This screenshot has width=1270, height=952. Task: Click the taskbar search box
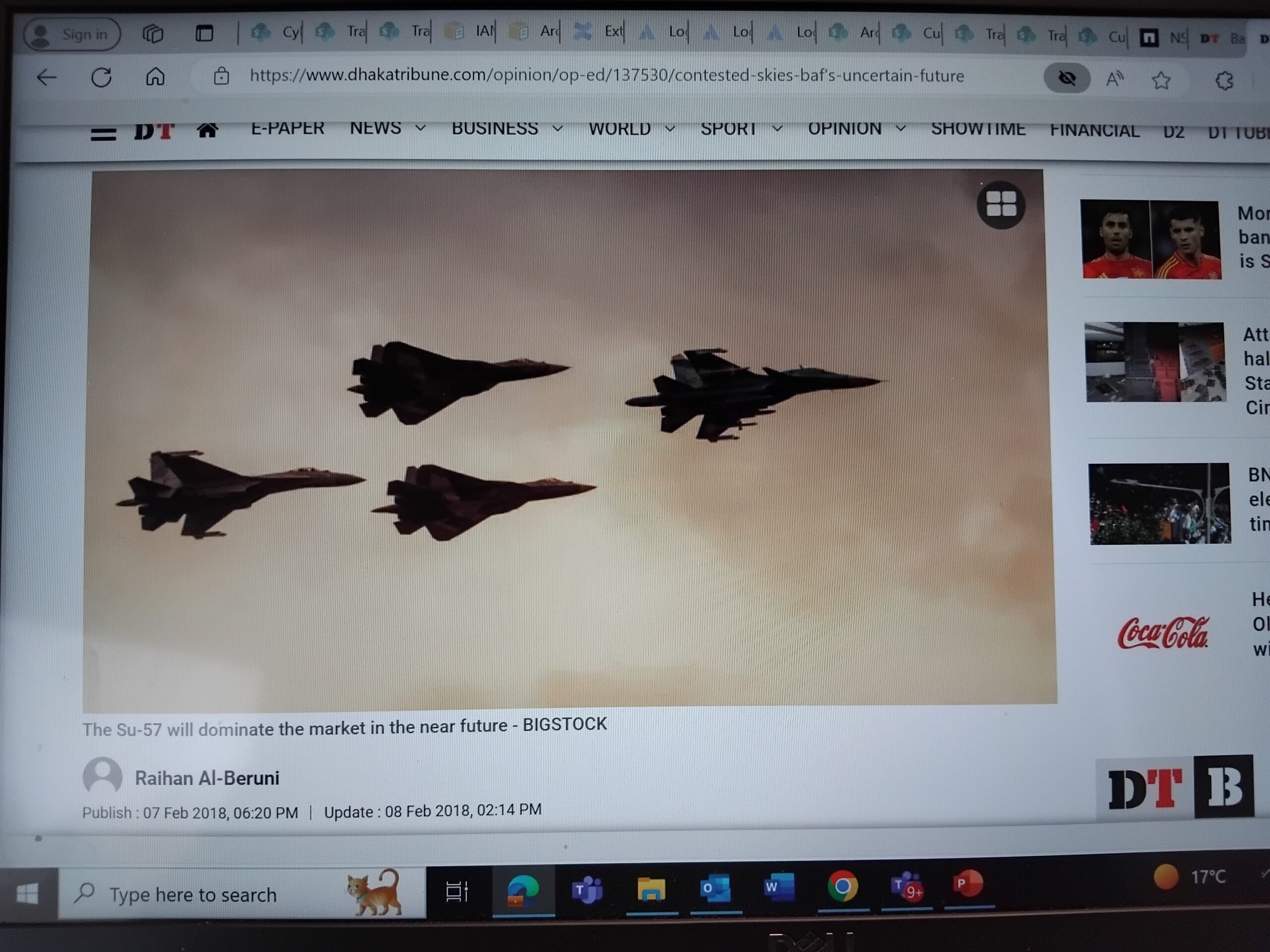242,894
